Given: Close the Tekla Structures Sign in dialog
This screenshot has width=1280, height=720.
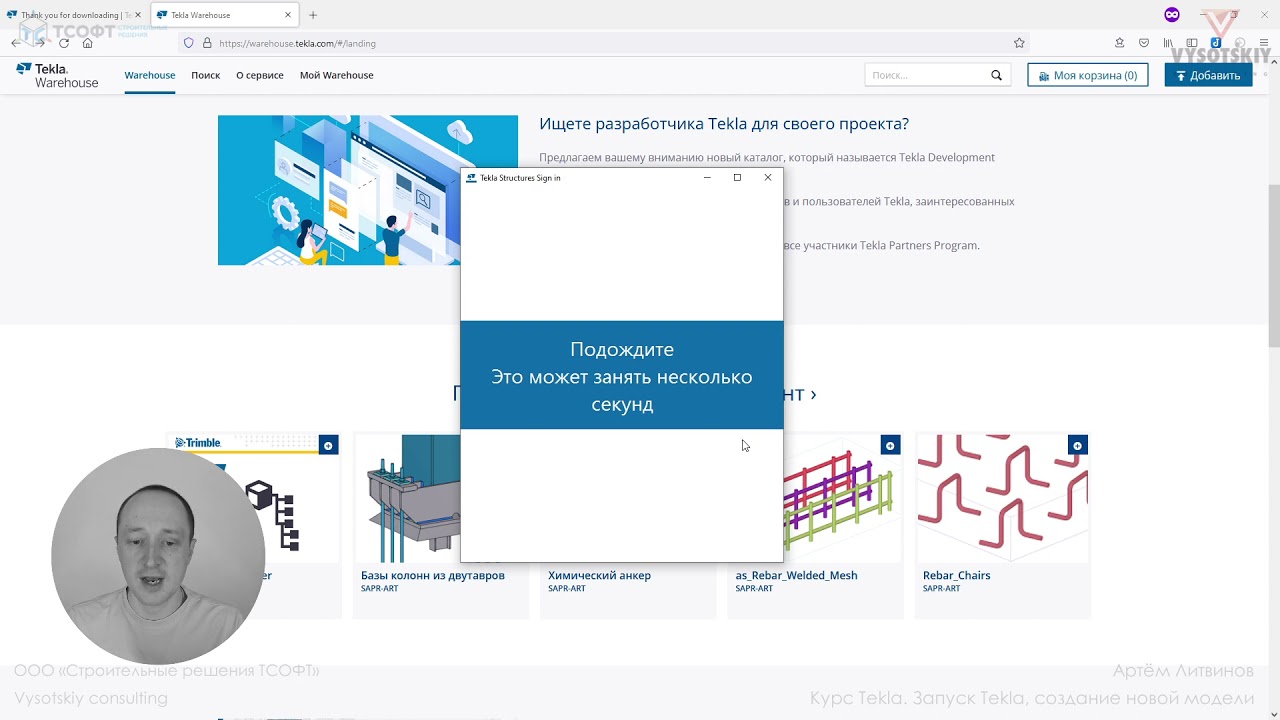Looking at the screenshot, I should [x=768, y=177].
